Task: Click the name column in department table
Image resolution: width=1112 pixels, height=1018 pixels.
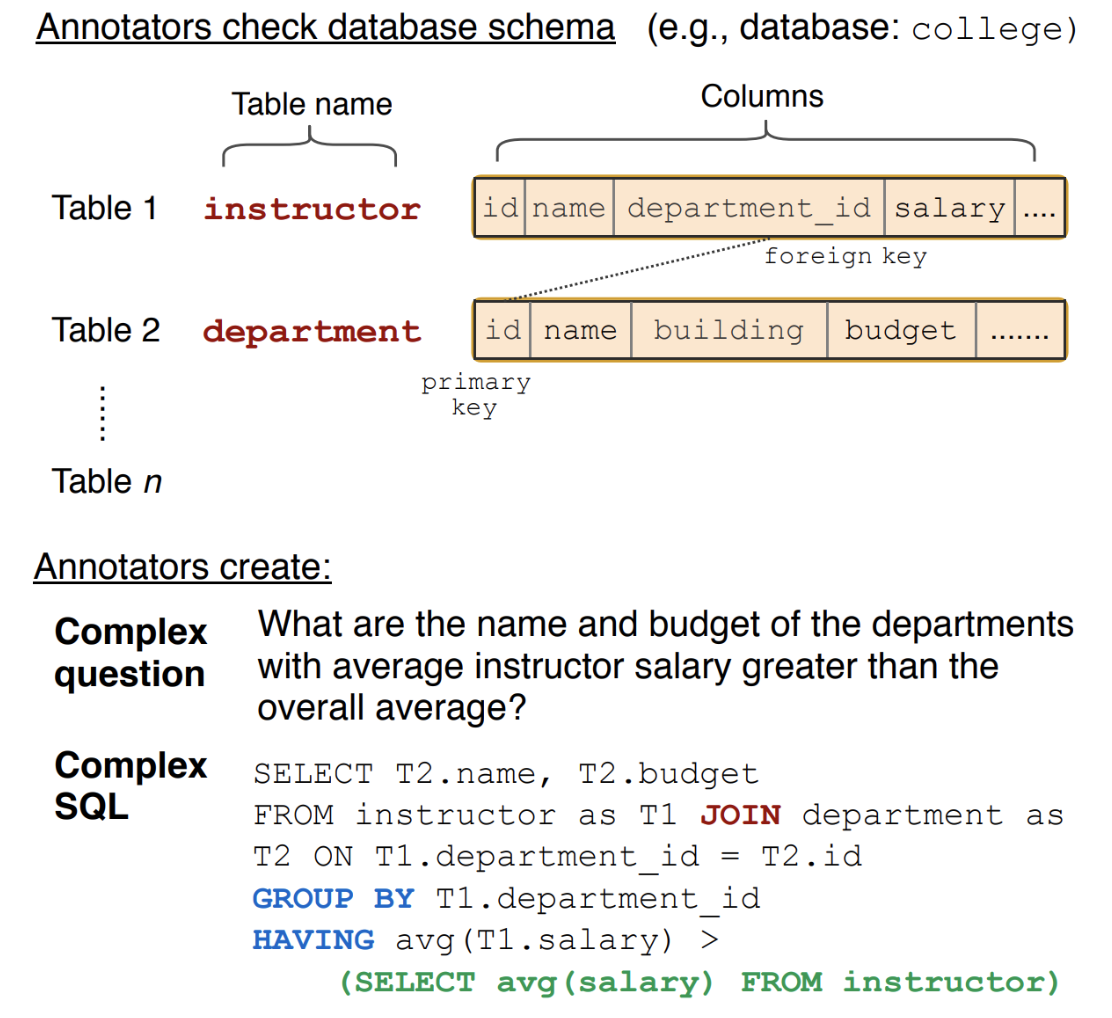Action: tap(580, 330)
